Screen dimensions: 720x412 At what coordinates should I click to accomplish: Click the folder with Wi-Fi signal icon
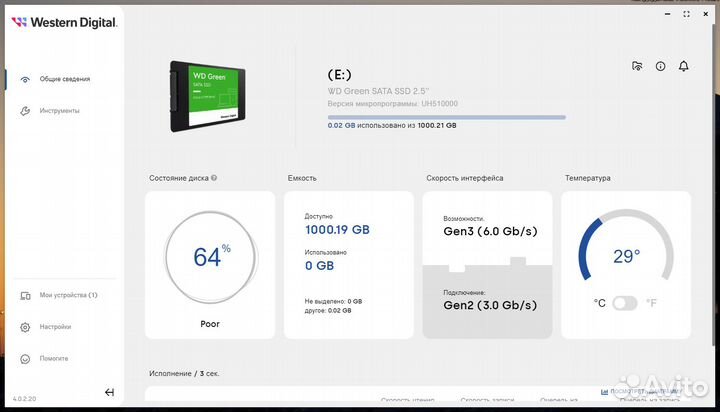637,66
